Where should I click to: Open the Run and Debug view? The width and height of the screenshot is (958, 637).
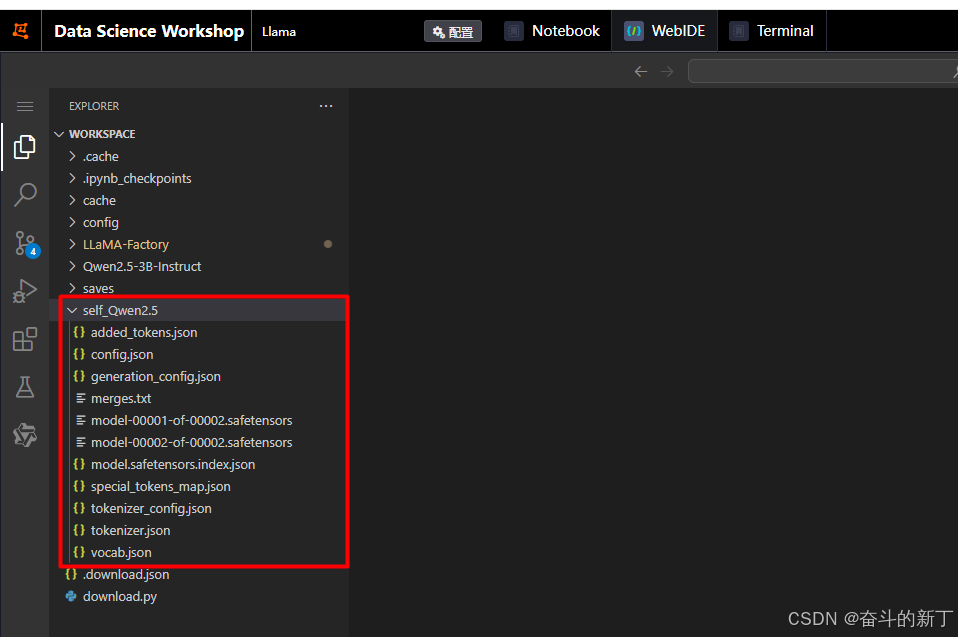(24, 291)
